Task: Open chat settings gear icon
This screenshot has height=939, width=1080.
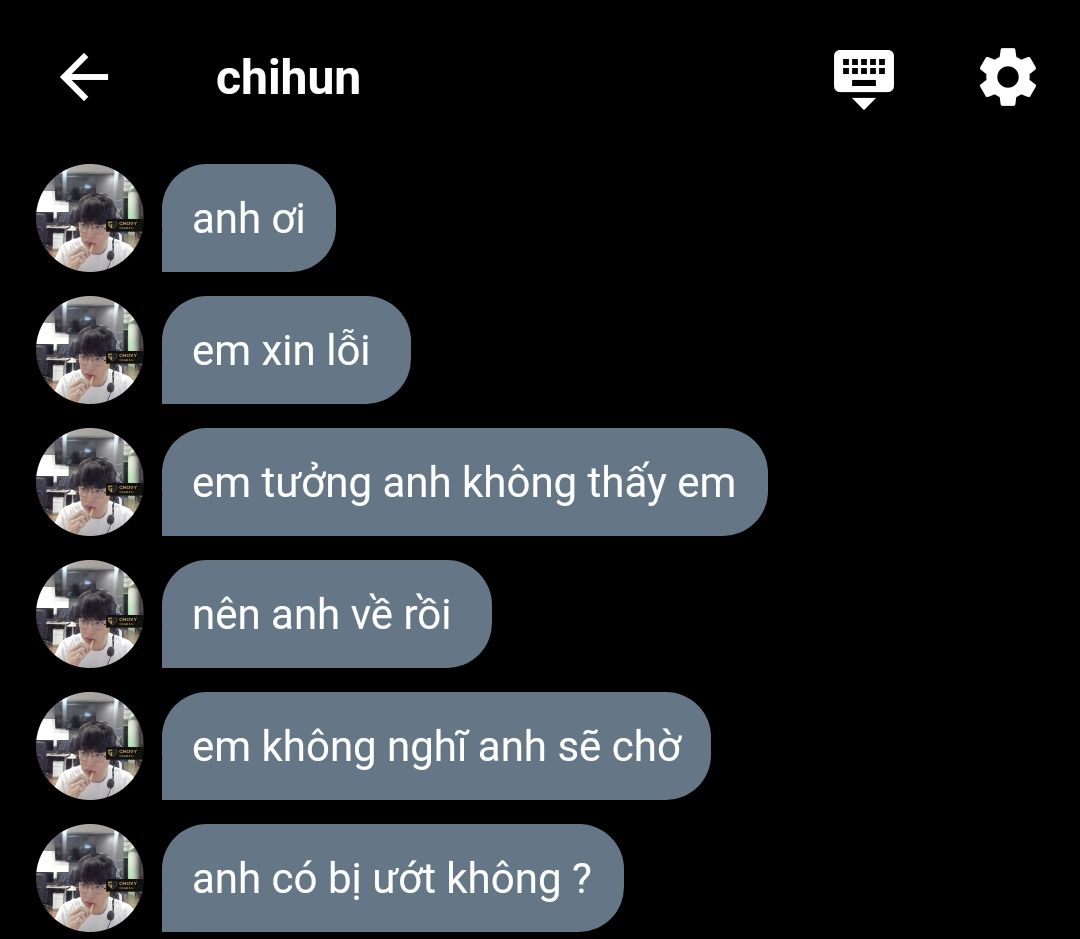Action: (x=1008, y=76)
